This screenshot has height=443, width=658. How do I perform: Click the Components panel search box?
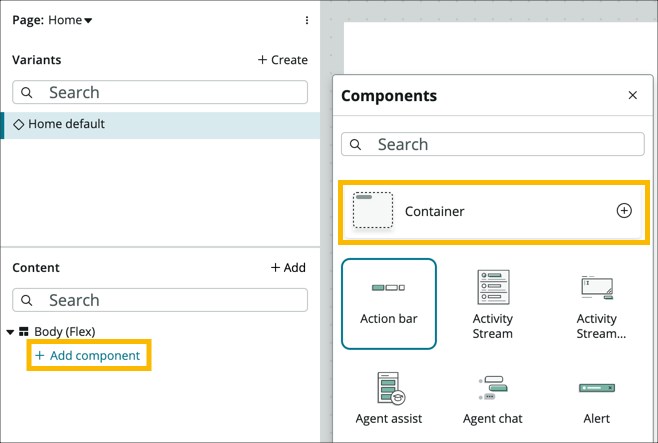pos(493,144)
